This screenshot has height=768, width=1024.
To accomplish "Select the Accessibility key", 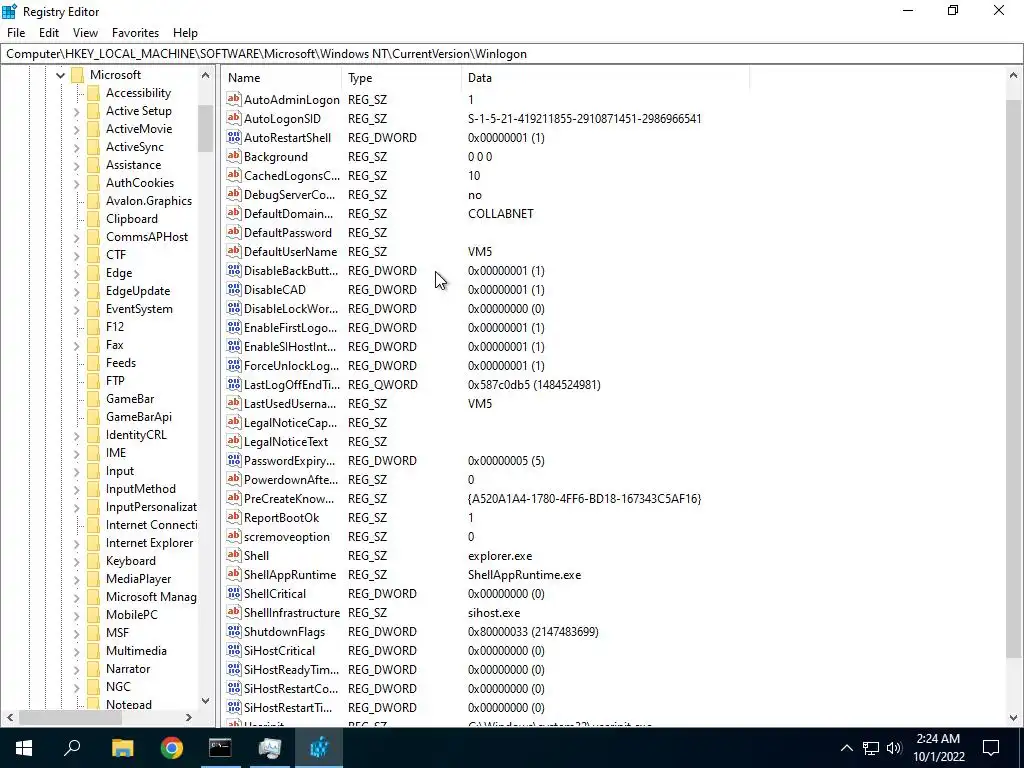I will [138, 93].
